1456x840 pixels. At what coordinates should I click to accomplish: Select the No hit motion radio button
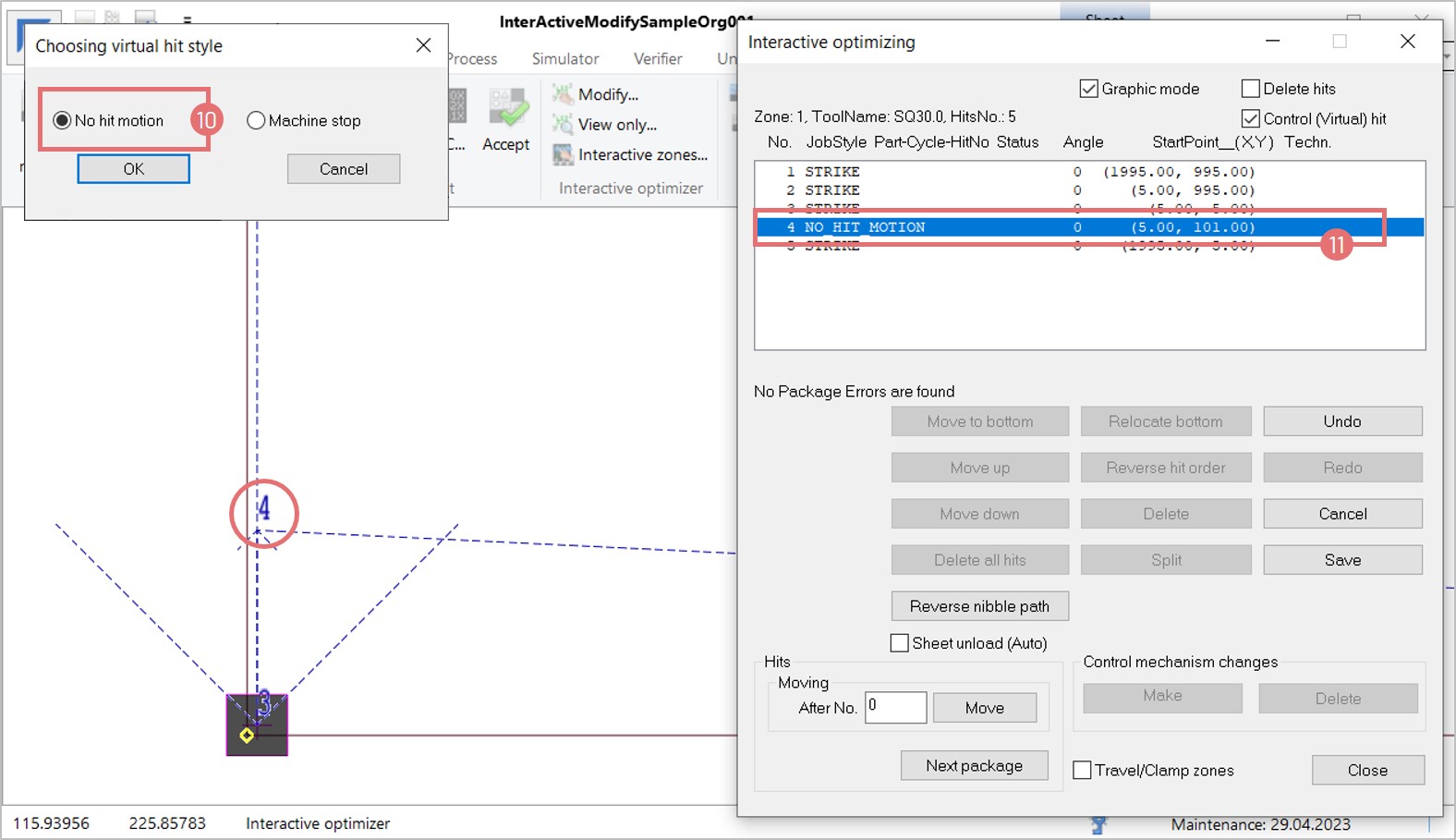click(63, 120)
